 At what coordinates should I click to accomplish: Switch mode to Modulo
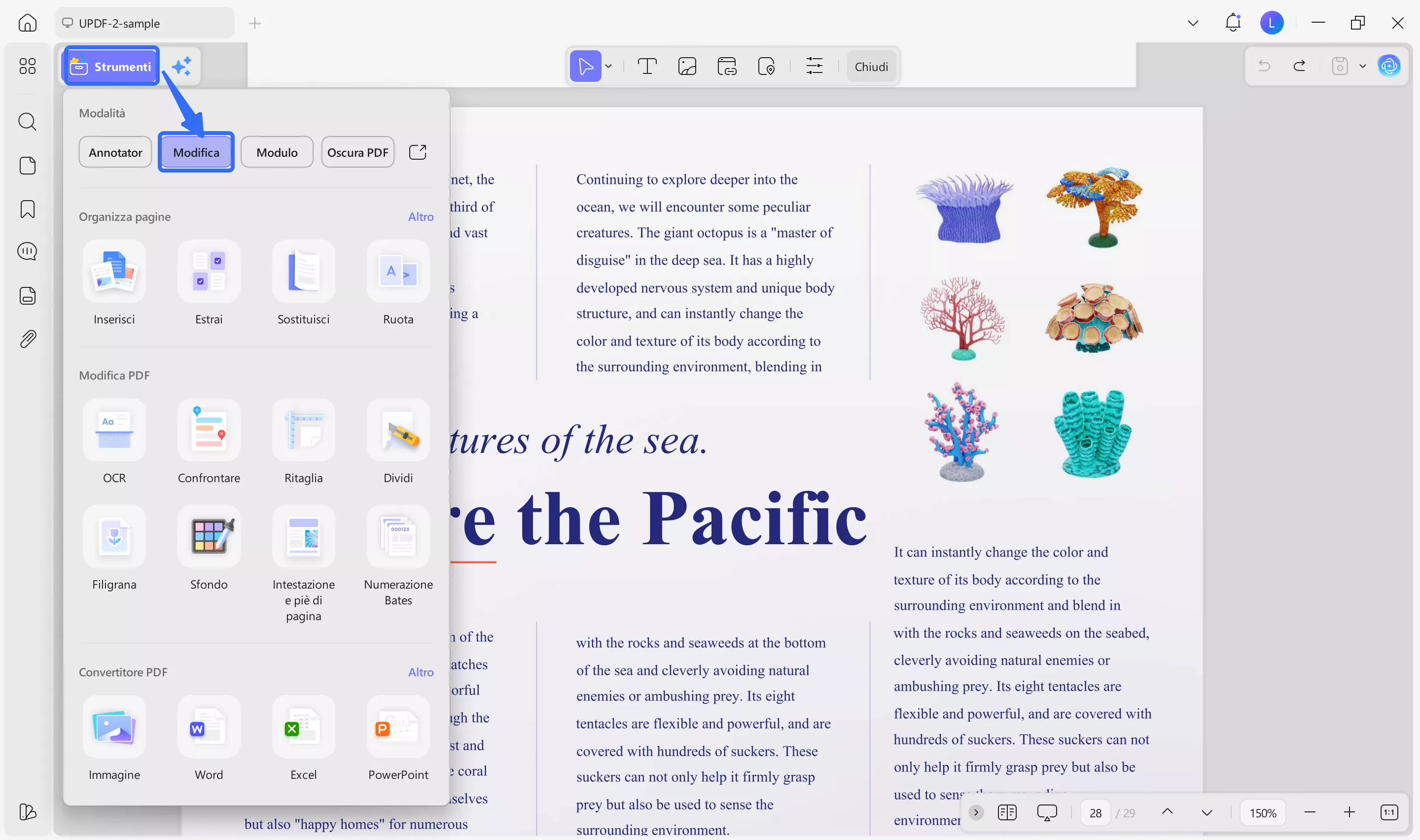(277, 152)
